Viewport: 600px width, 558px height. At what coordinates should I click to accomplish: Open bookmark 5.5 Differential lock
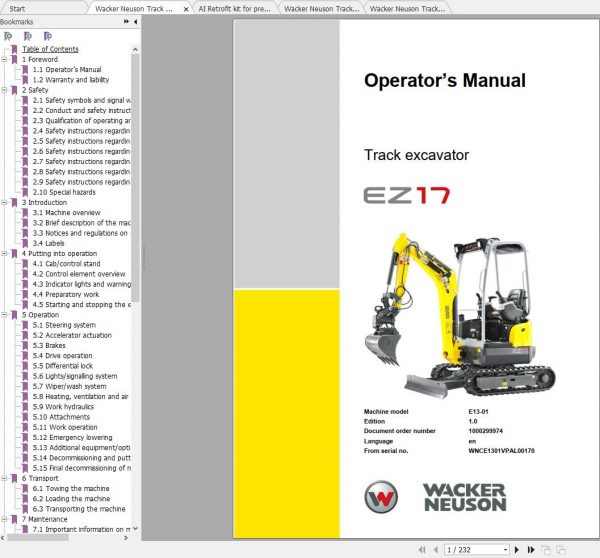point(62,366)
